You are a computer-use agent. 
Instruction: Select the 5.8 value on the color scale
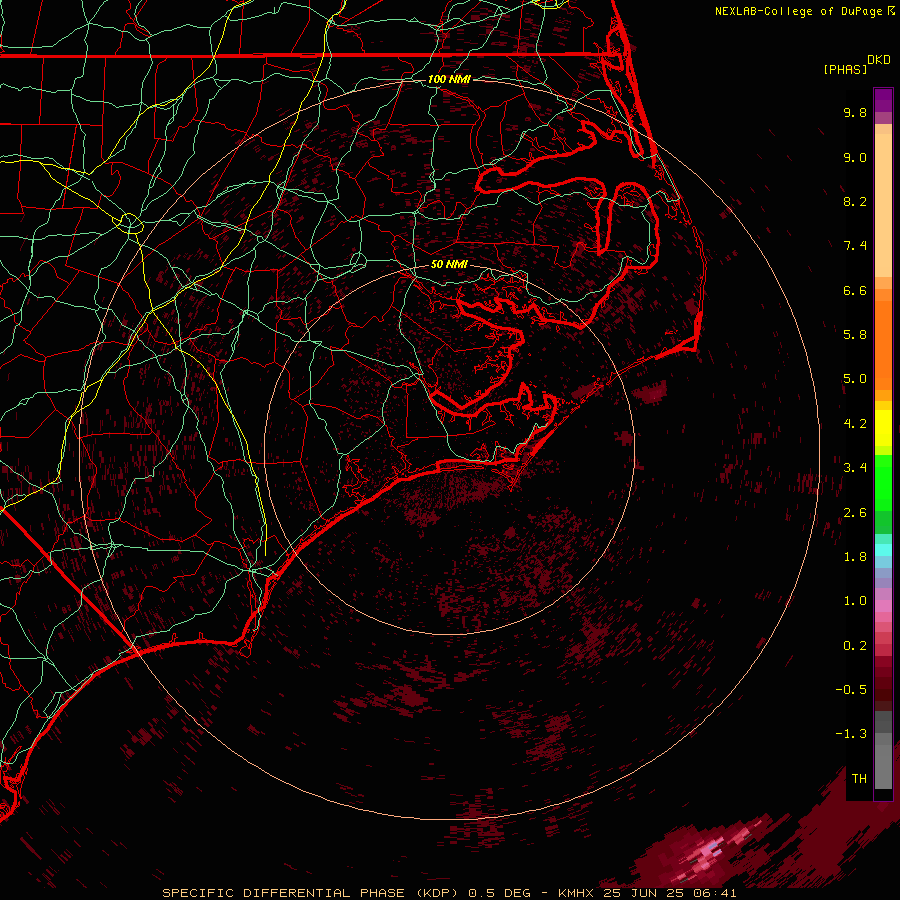coord(855,335)
